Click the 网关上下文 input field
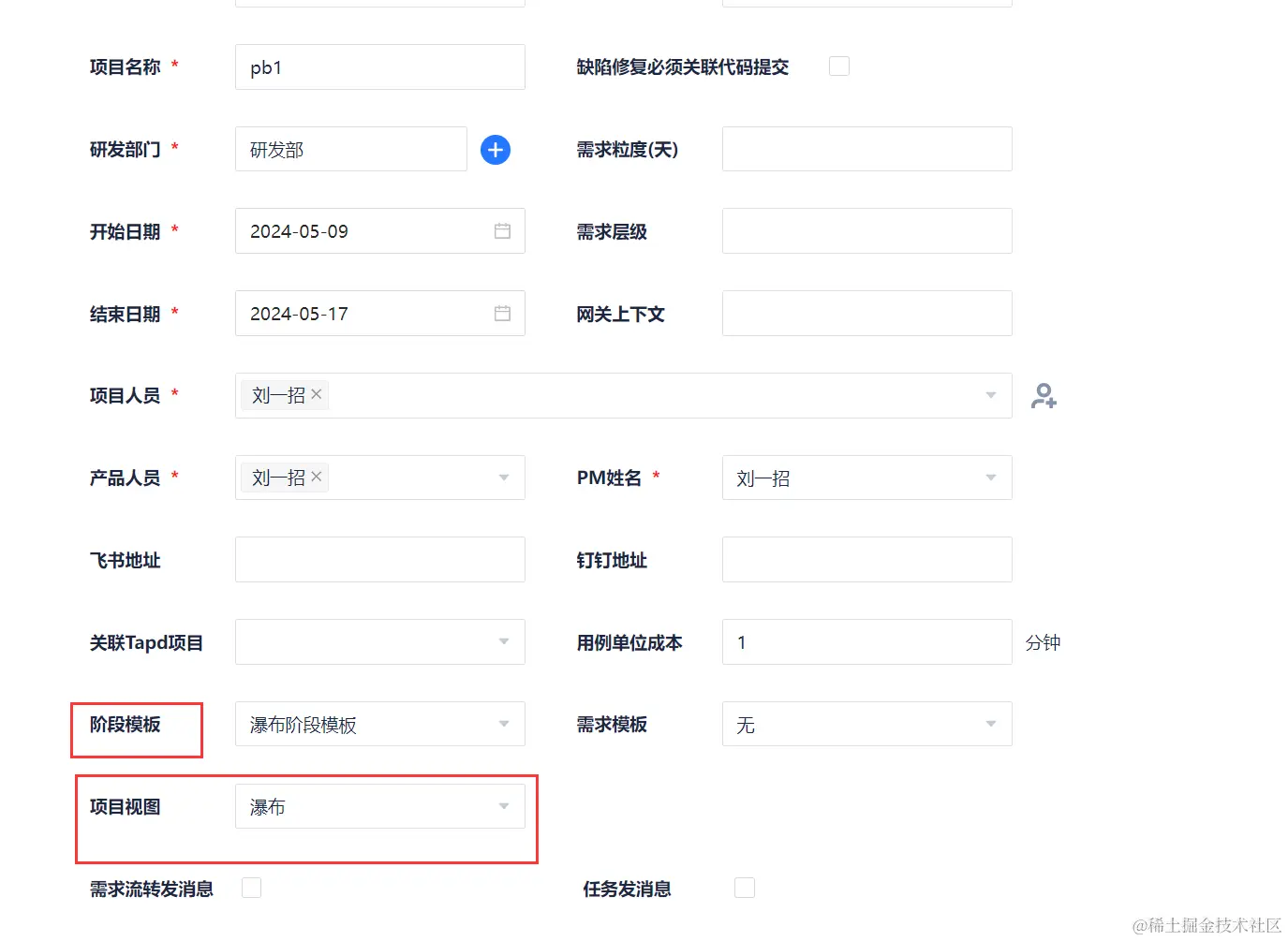1288x941 pixels. pos(867,313)
